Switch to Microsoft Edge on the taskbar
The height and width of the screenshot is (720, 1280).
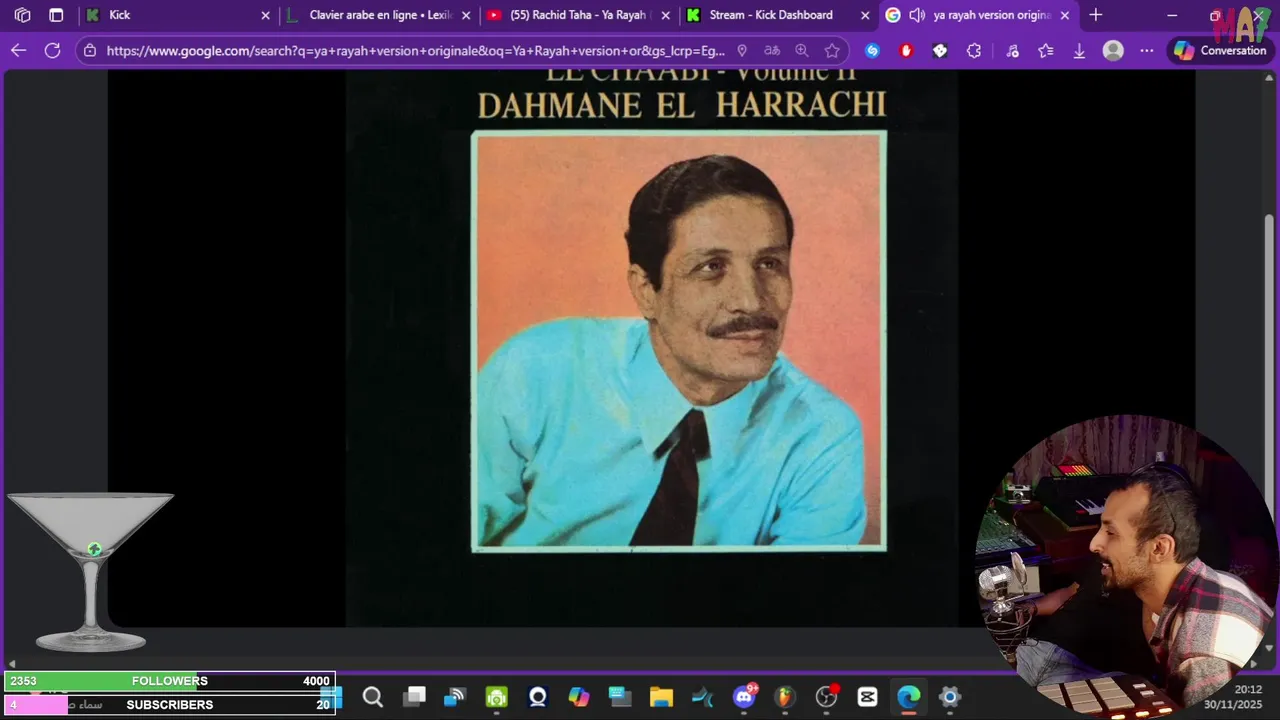click(909, 697)
